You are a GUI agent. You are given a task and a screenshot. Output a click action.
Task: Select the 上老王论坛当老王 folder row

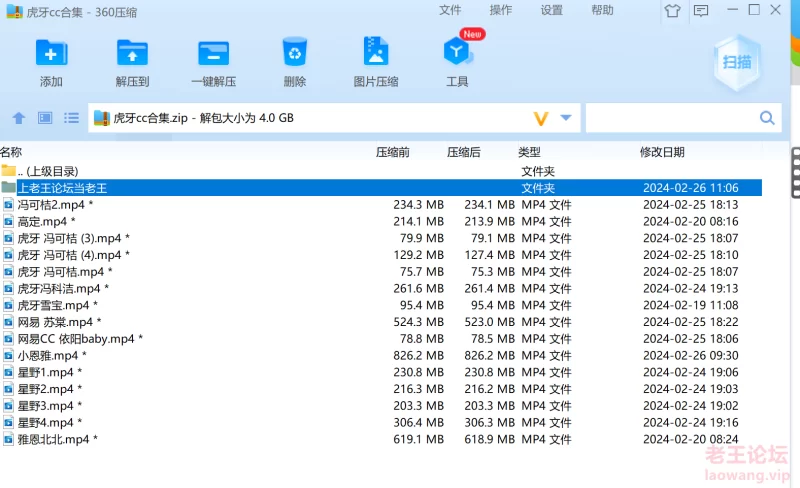tap(381, 188)
